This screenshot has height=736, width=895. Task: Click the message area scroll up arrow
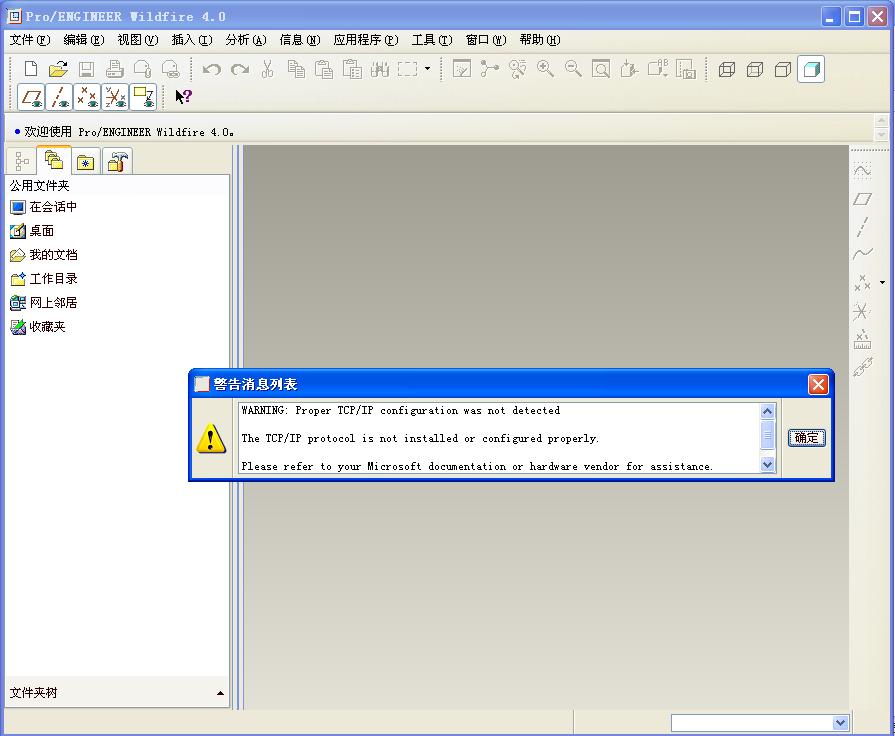tap(881, 121)
